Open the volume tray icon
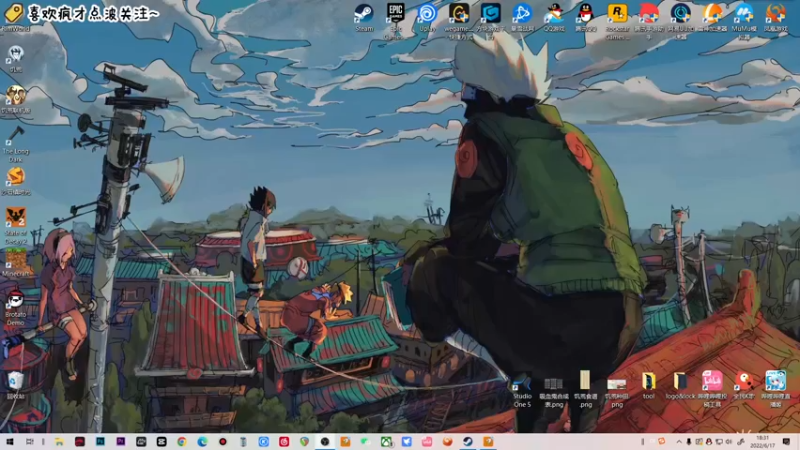Image resolution: width=800 pixels, height=450 pixels. [729, 442]
